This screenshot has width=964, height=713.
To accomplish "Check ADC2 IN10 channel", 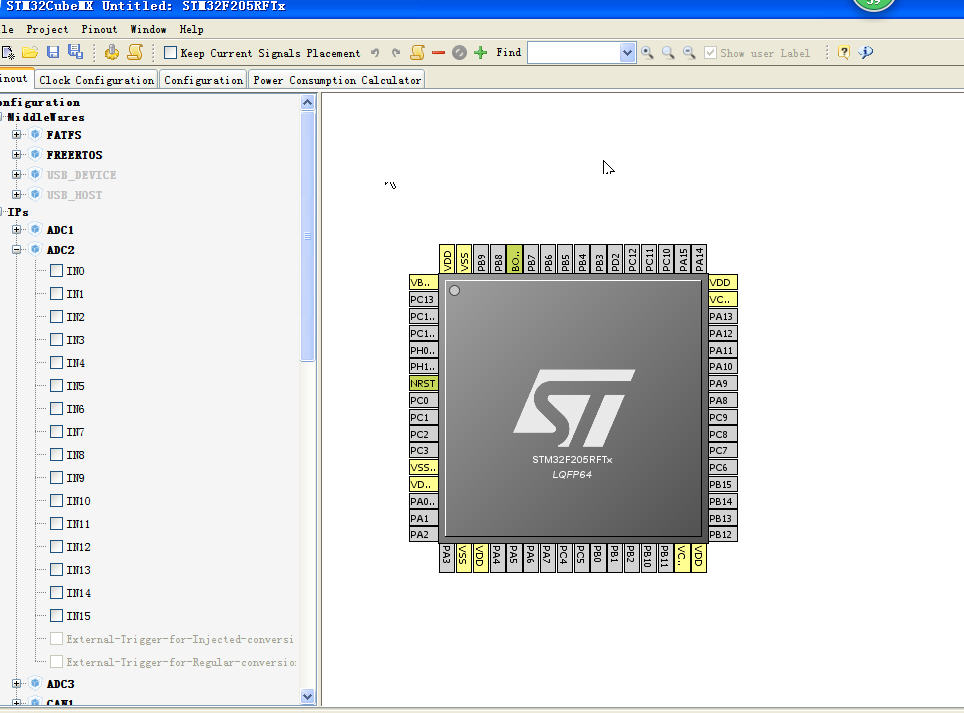I will coord(57,500).
